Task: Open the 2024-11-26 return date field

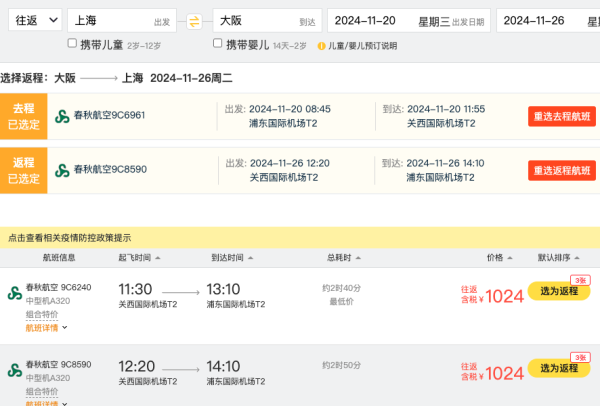Action: point(548,20)
